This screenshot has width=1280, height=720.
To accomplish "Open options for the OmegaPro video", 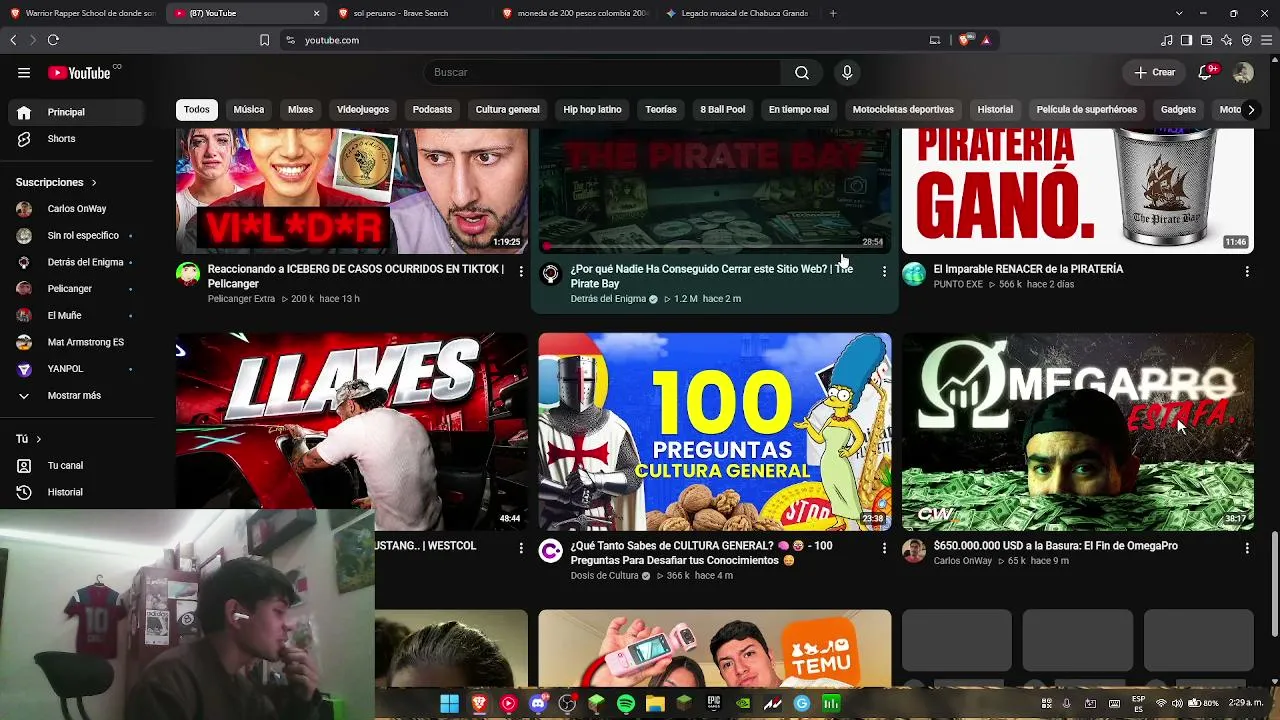I will tap(1247, 548).
